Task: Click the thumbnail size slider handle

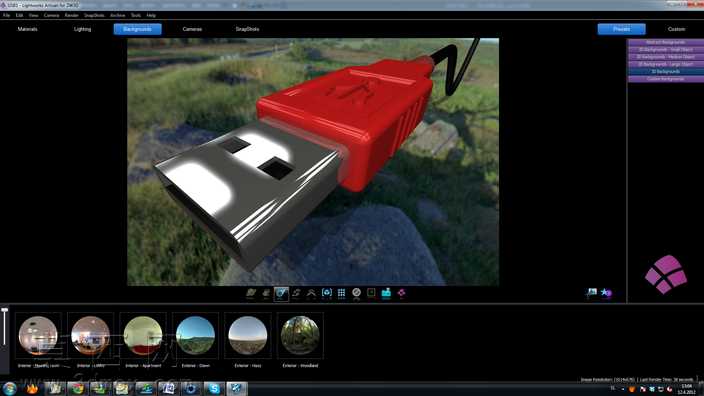Action: pos(4,310)
